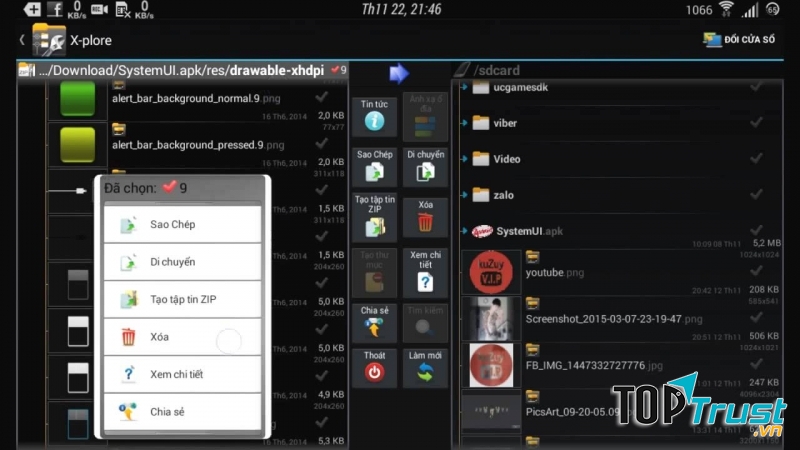The image size is (800, 450).
Task: Tap video camera status bar icon
Action: pyautogui.click(x=99, y=9)
